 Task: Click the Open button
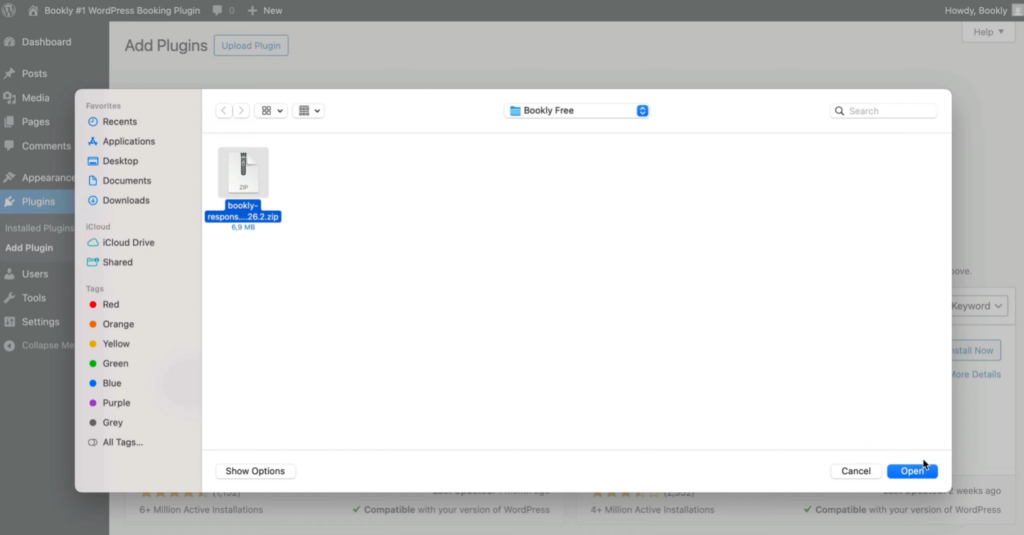[912, 471]
